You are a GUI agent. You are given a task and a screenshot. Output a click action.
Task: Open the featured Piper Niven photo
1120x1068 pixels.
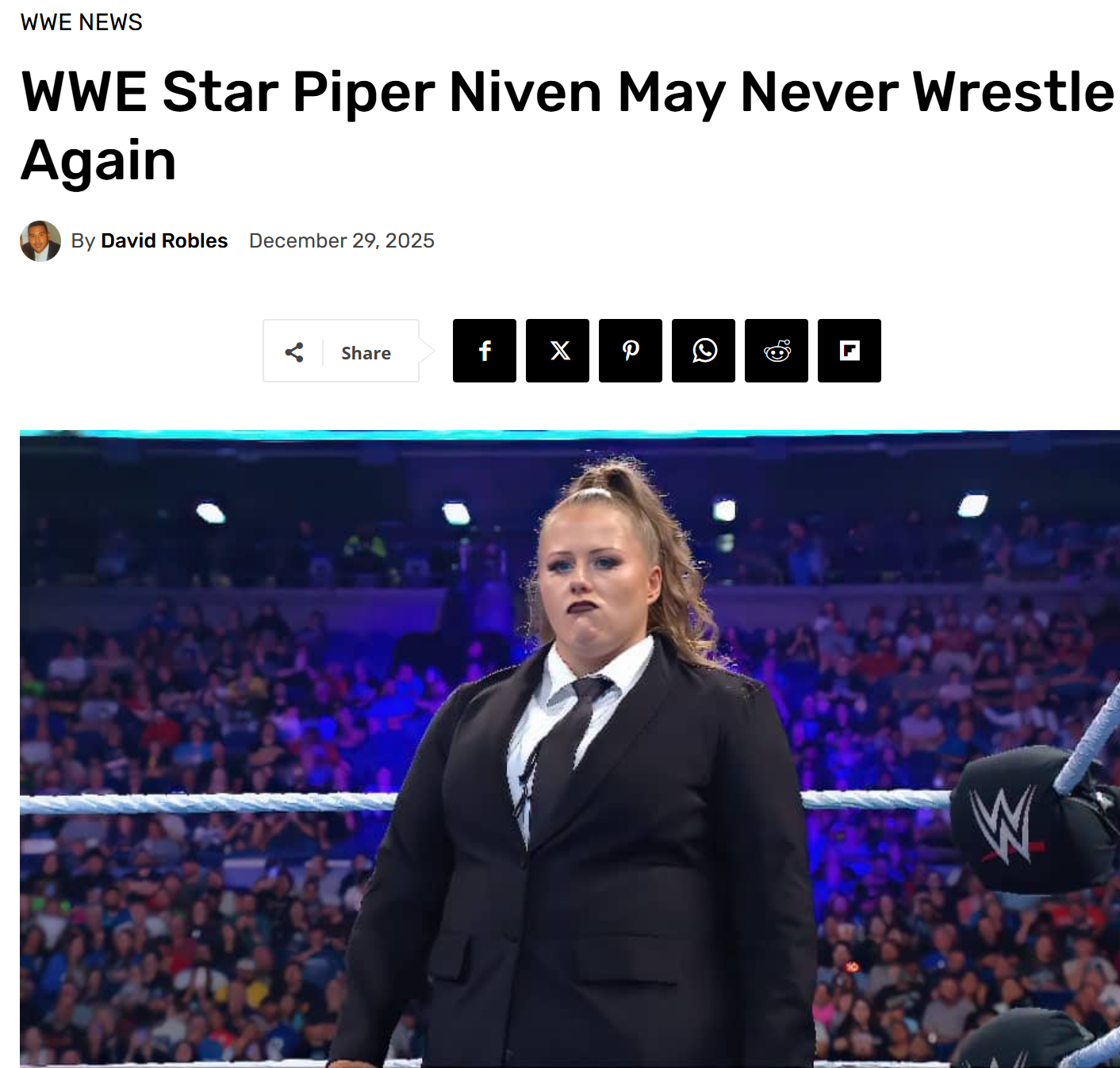[x=570, y=749]
